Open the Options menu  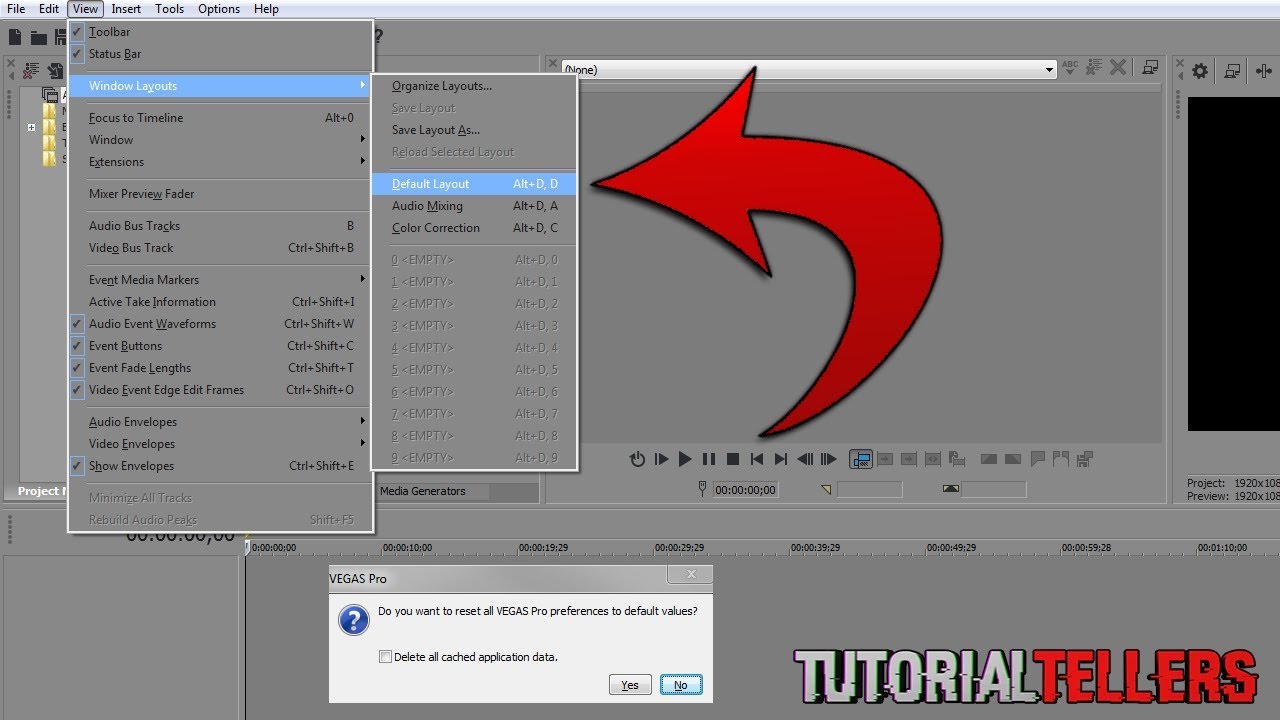click(219, 9)
